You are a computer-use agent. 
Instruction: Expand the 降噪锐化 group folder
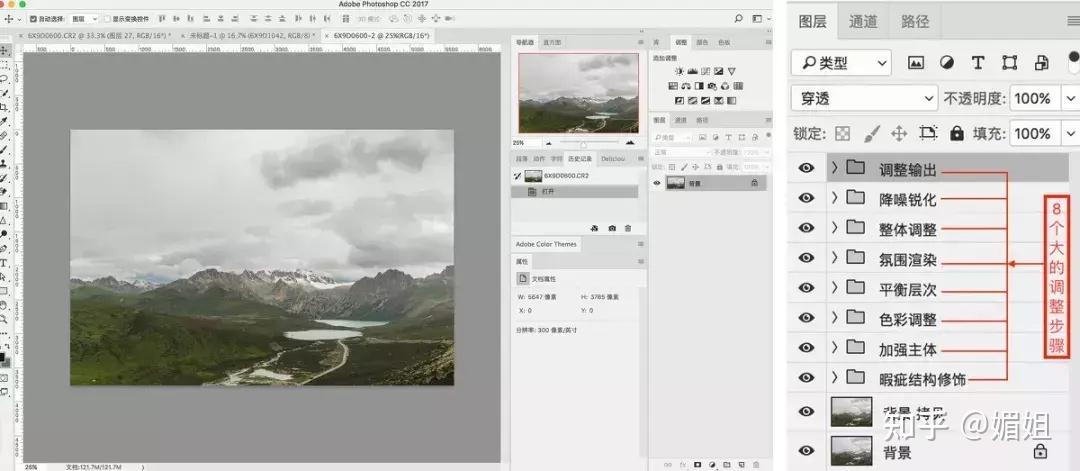pyautogui.click(x=834, y=198)
